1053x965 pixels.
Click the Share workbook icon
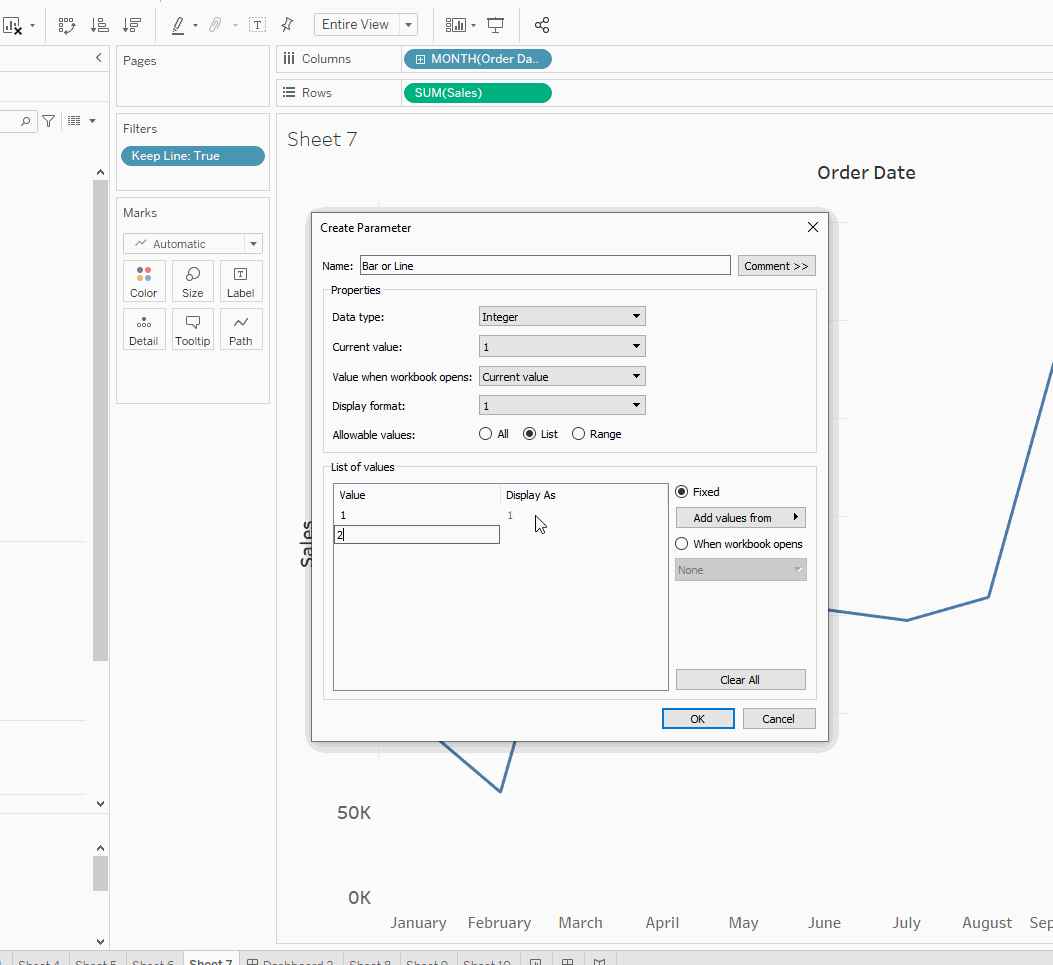(542, 26)
